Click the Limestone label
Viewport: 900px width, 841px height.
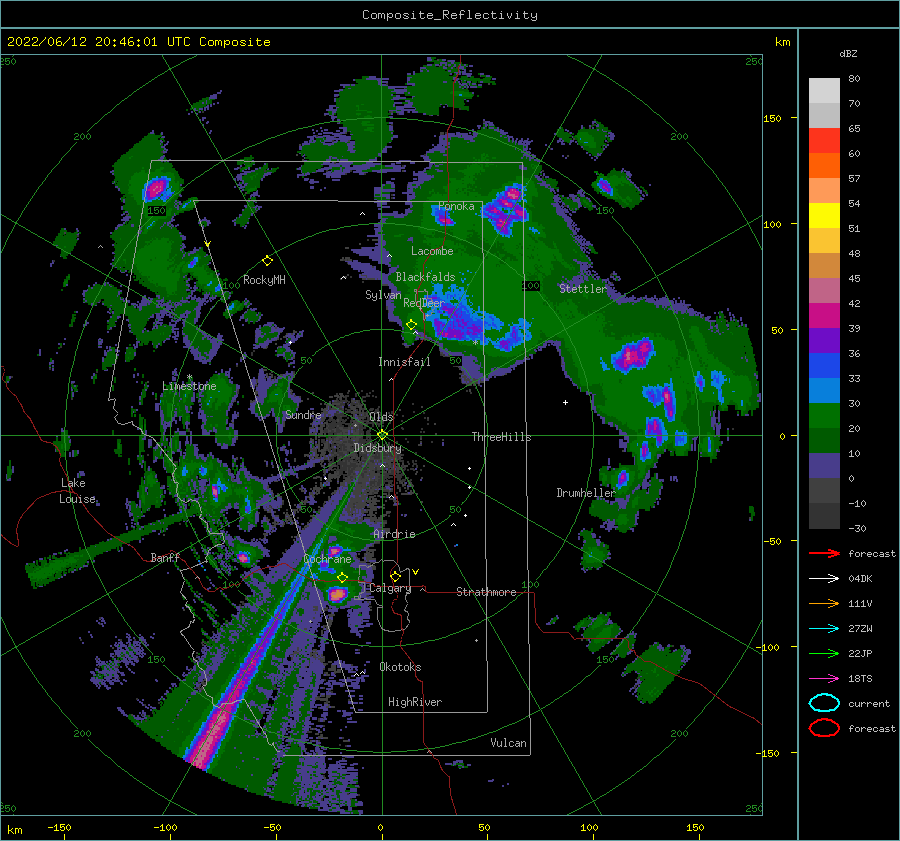point(189,386)
